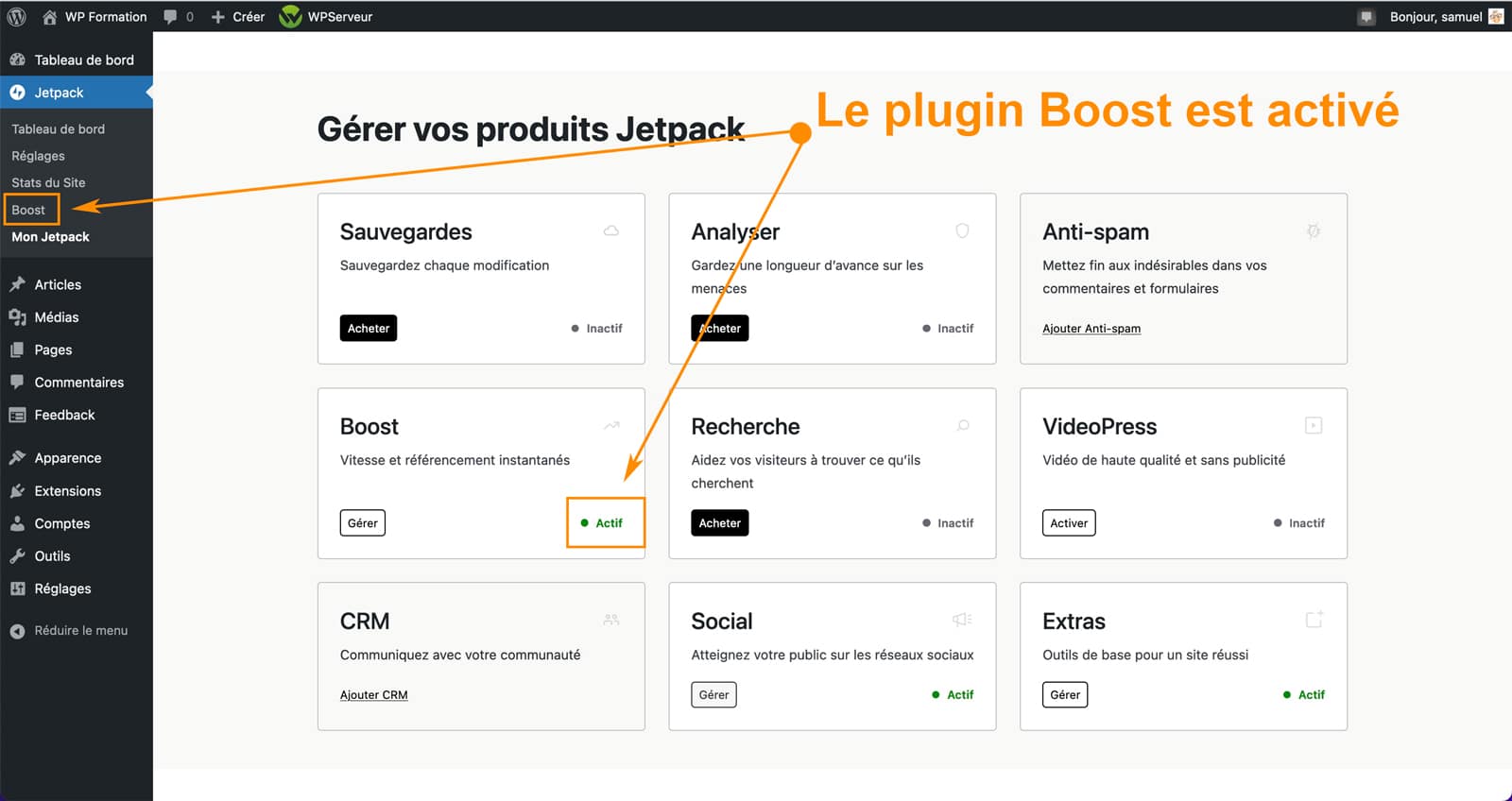Click Actif status in Extras card

pos(1304,695)
